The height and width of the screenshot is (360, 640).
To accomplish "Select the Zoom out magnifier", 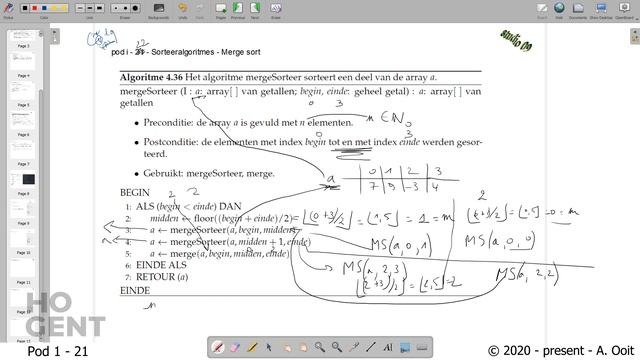I will click(337, 347).
